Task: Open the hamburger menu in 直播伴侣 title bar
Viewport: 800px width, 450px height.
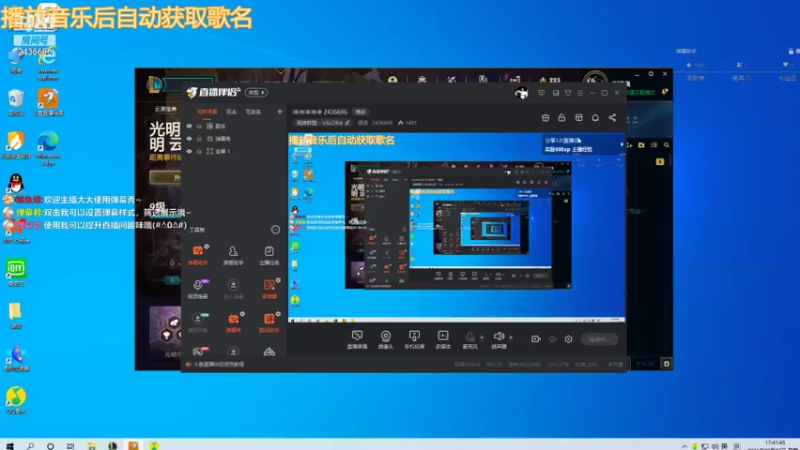Action: (580, 93)
